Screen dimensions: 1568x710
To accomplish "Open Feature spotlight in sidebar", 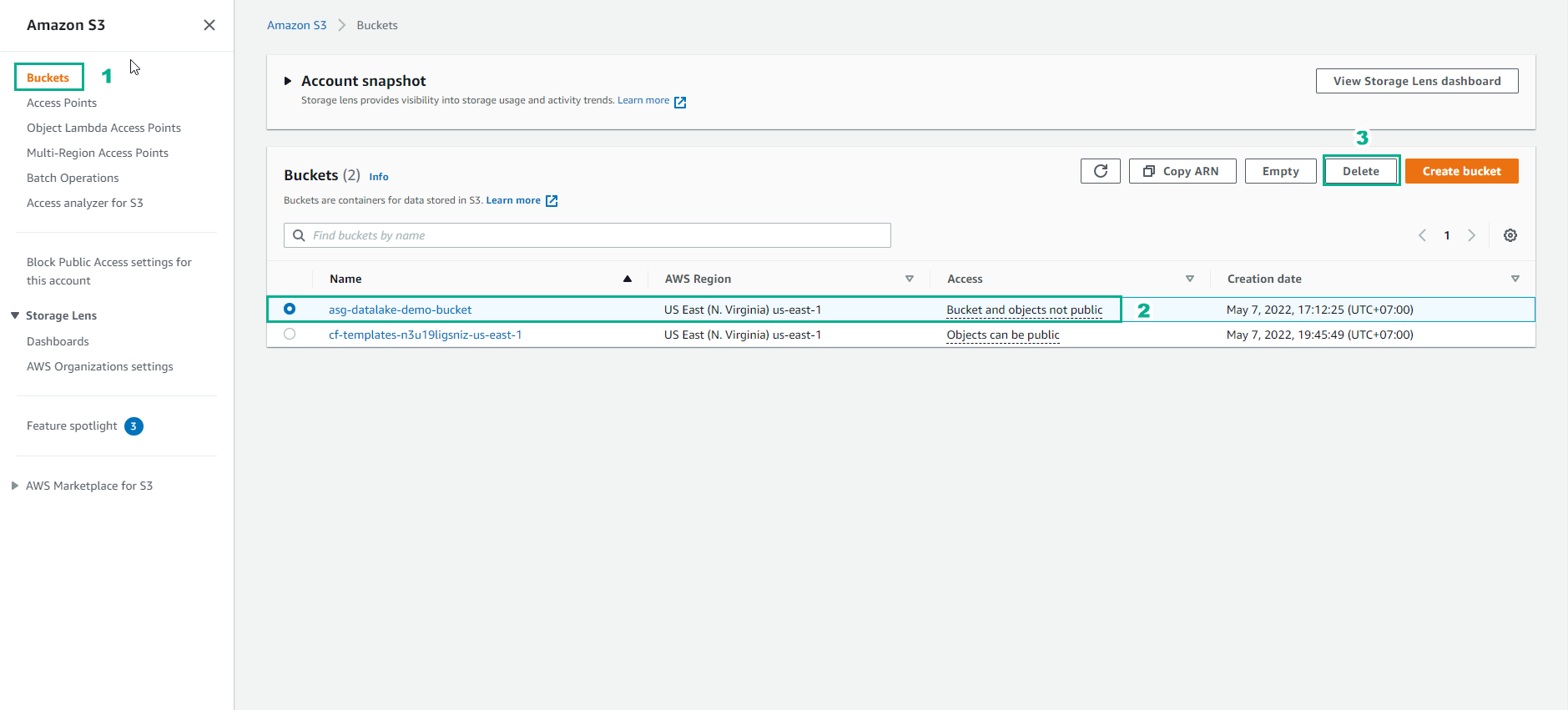I will (x=72, y=425).
